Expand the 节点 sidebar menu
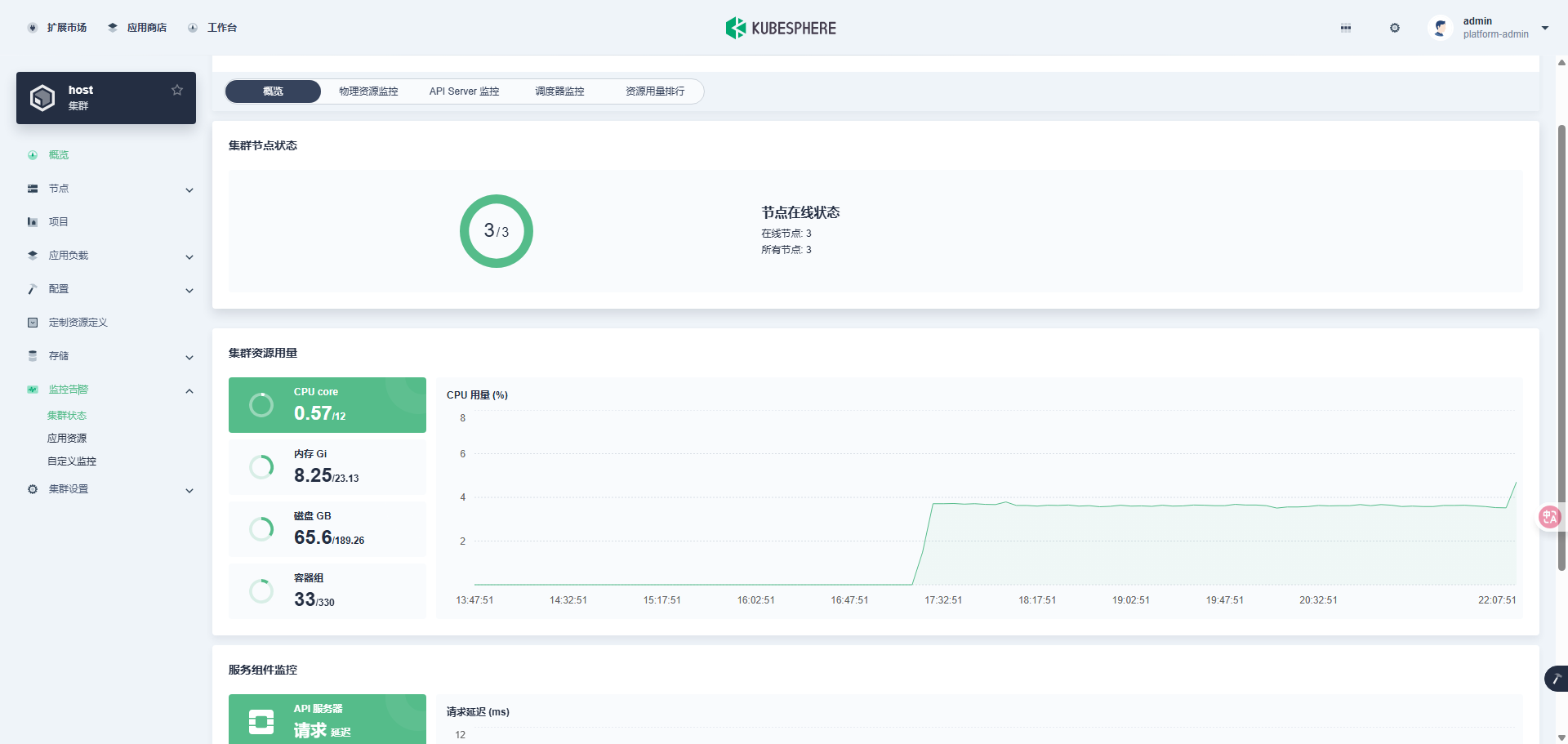The height and width of the screenshot is (744, 1568). pos(110,189)
